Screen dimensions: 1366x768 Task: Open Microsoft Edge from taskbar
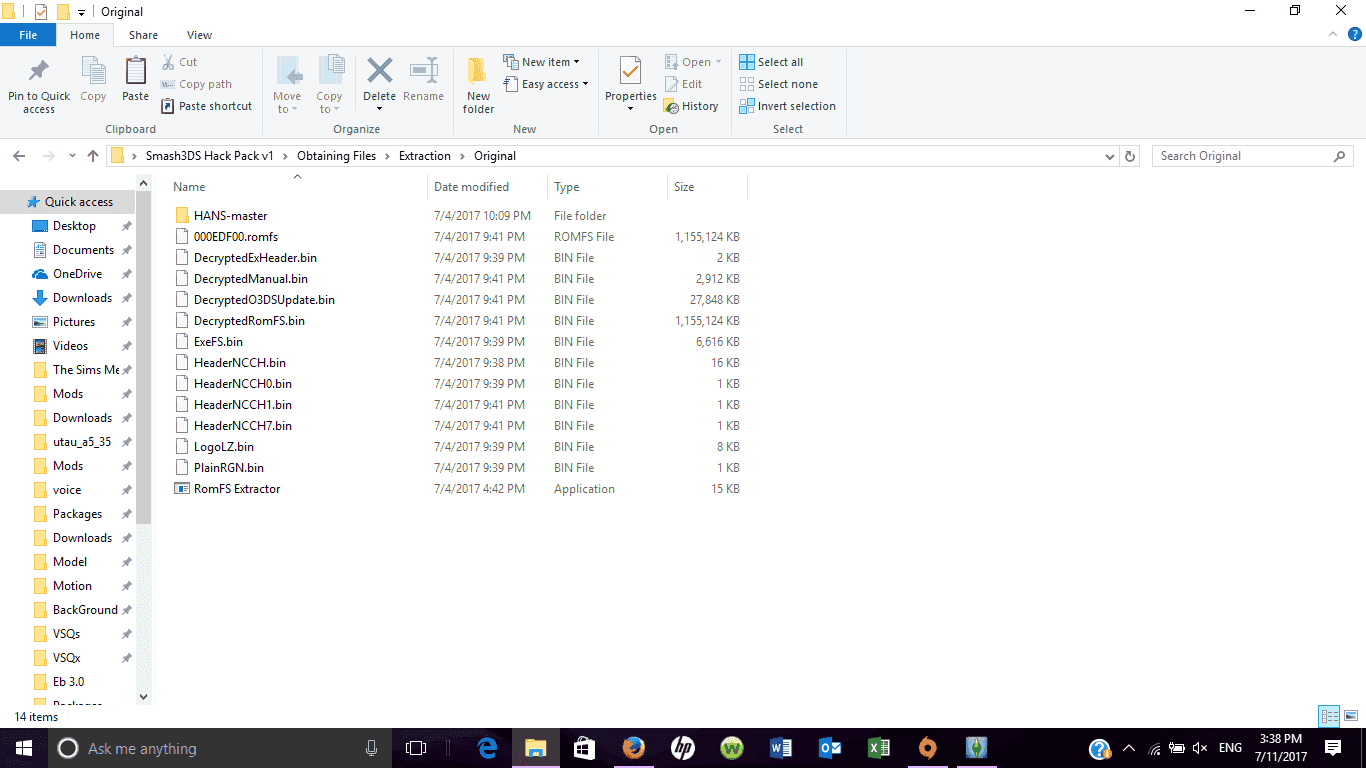point(488,748)
